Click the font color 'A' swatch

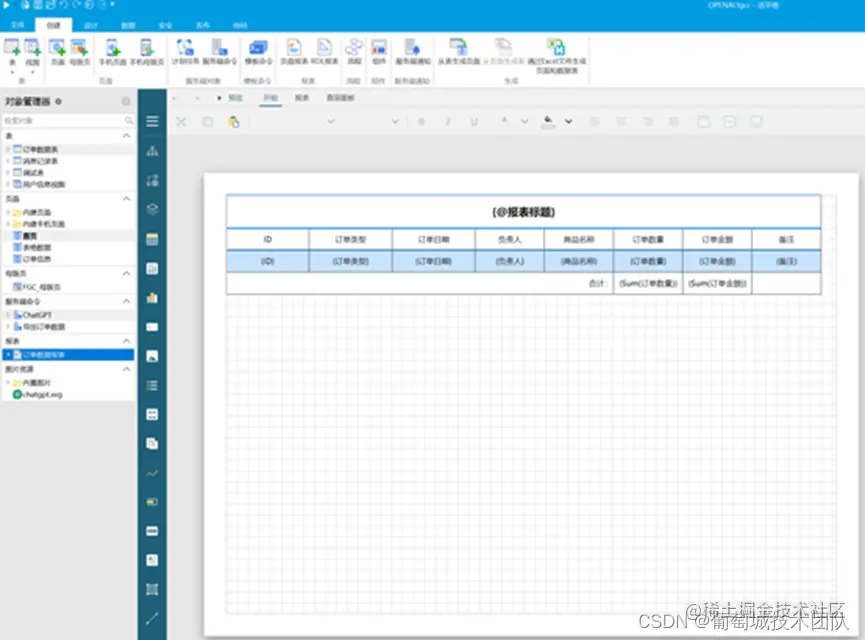(504, 121)
